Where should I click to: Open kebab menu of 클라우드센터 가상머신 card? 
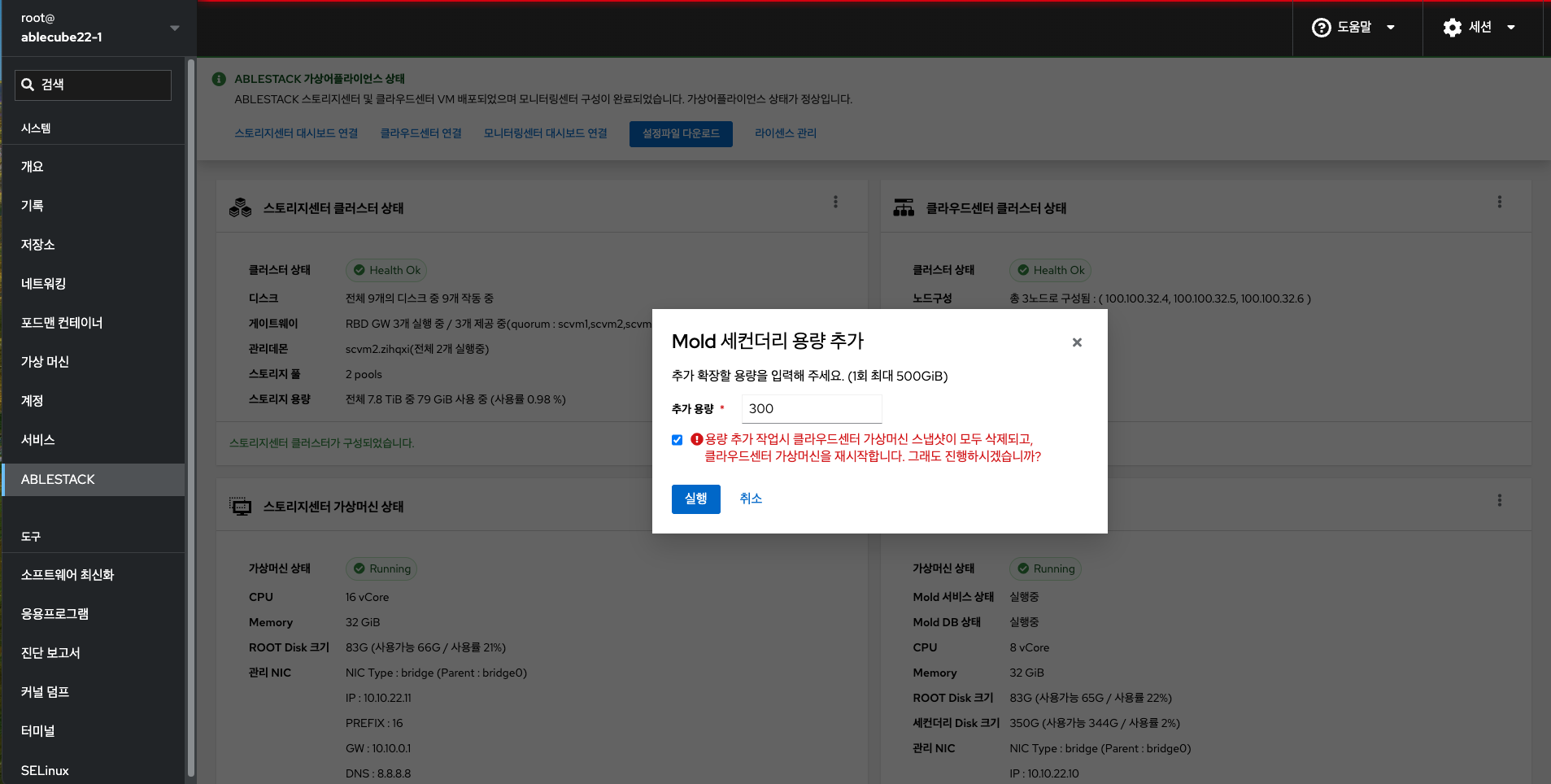click(x=1500, y=500)
